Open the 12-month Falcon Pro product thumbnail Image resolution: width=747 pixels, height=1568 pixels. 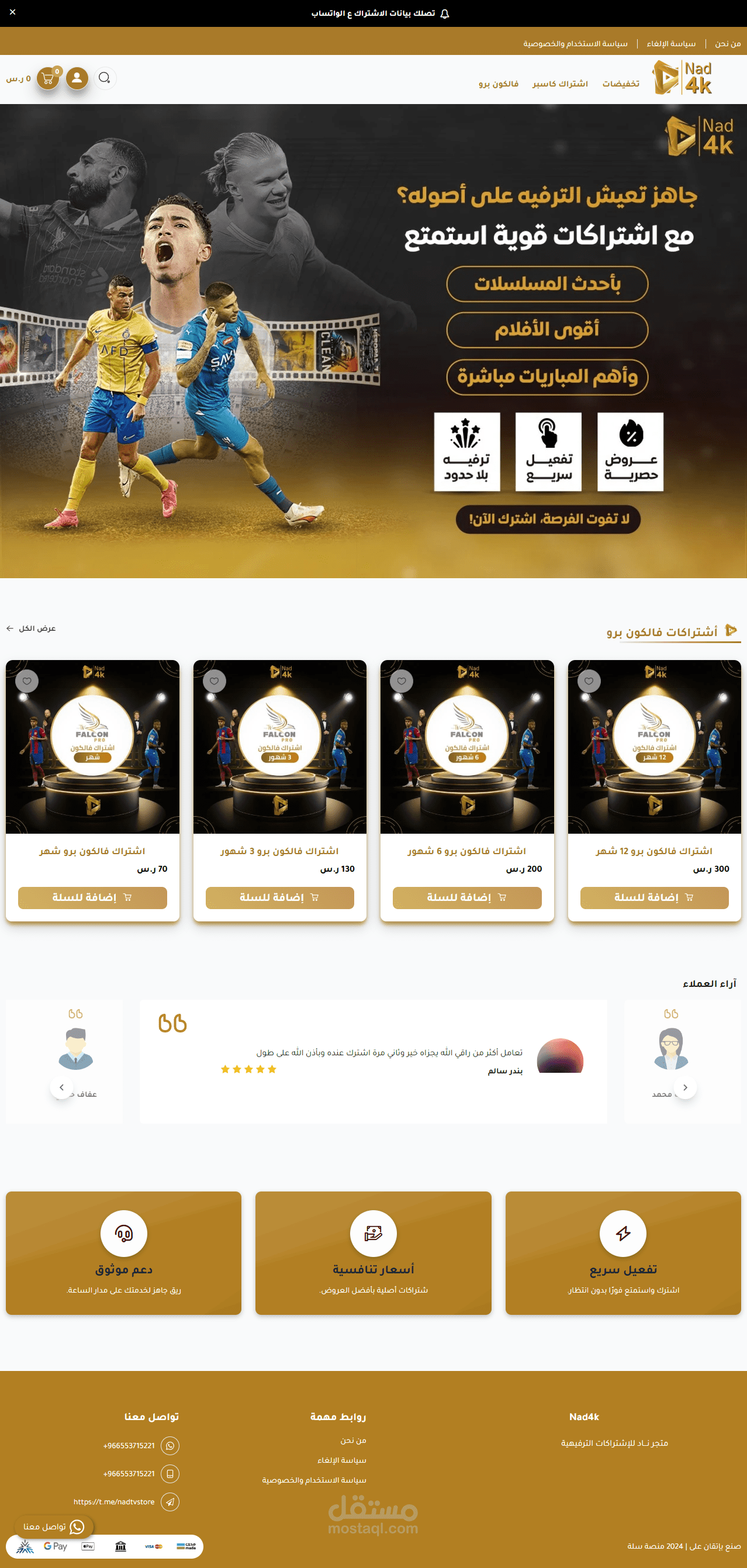[654, 746]
